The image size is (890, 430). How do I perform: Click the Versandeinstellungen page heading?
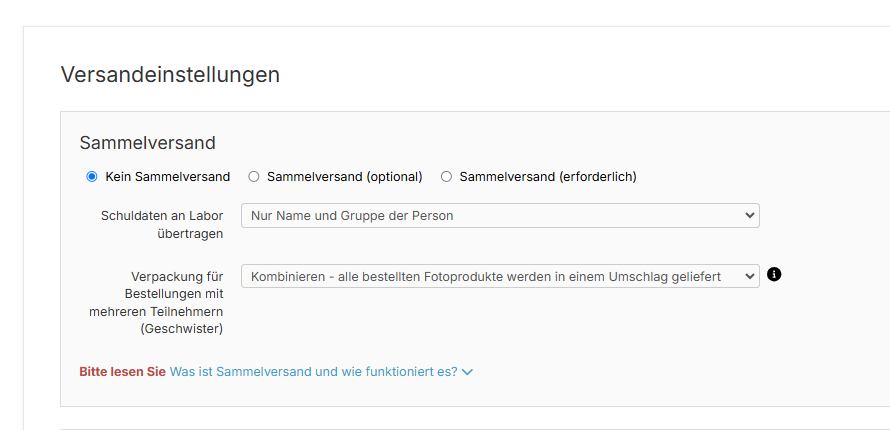[x=170, y=75]
